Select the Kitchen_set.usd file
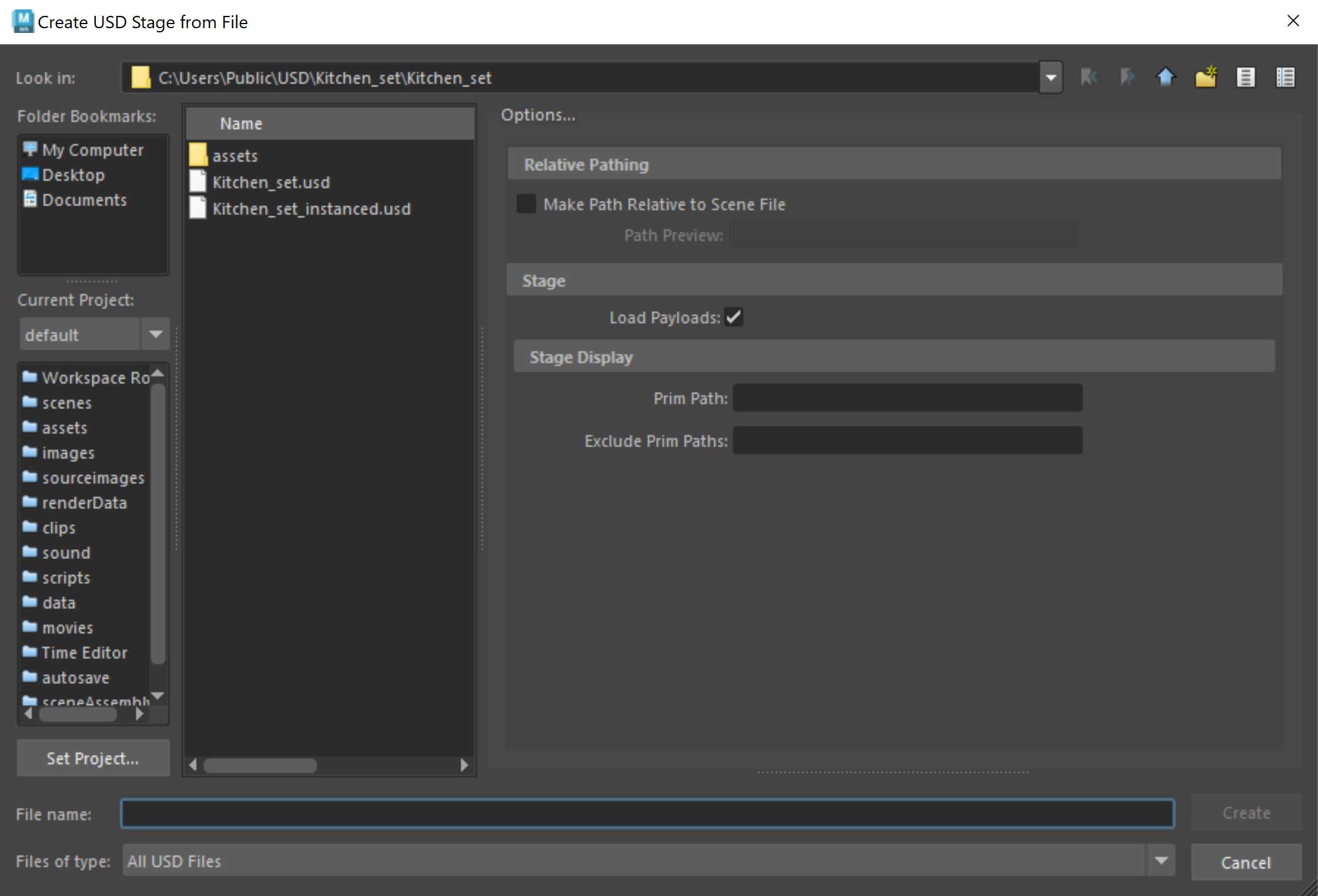Image resolution: width=1318 pixels, height=896 pixels. click(x=271, y=182)
